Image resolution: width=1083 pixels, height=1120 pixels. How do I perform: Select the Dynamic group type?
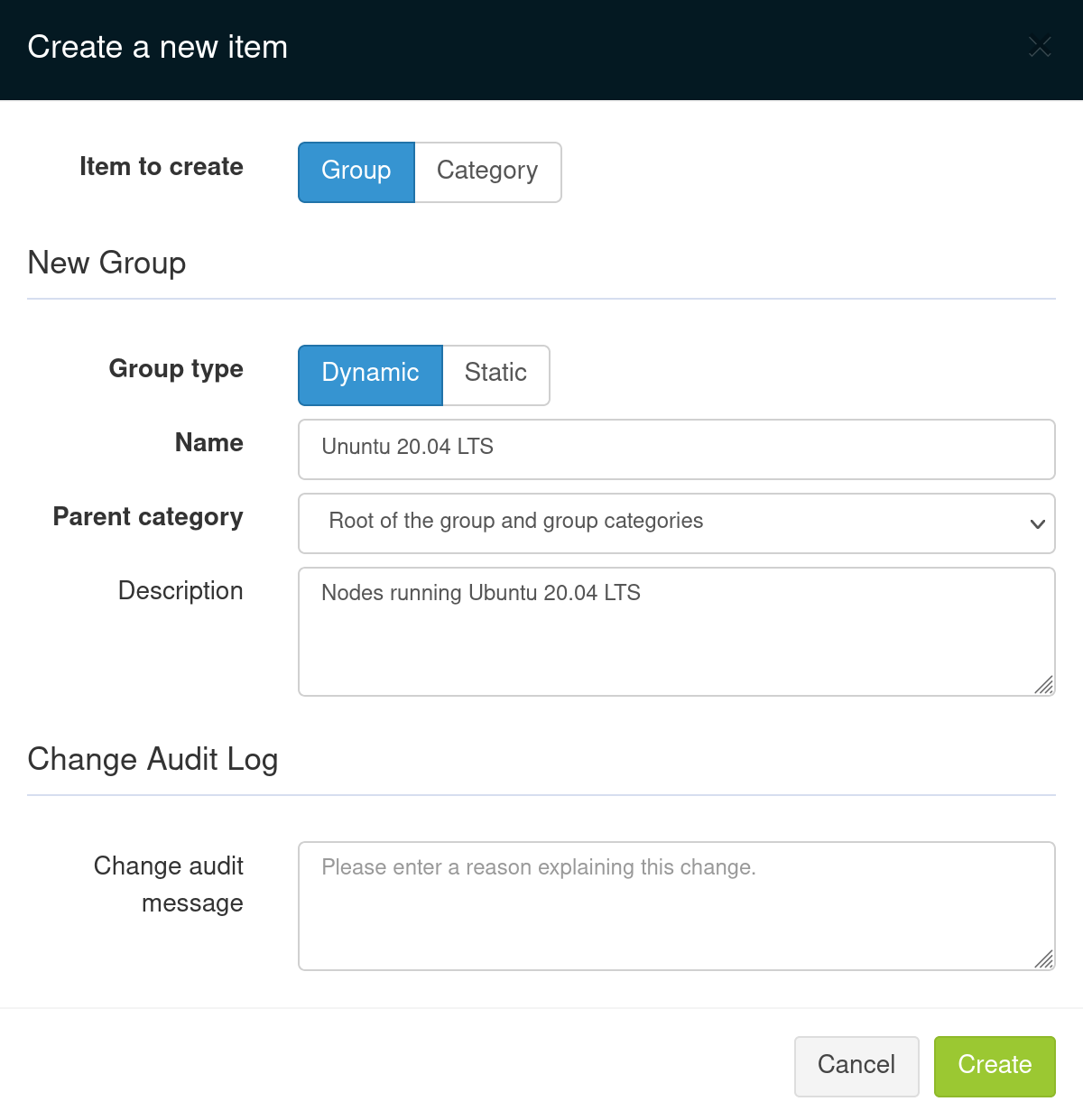click(369, 374)
